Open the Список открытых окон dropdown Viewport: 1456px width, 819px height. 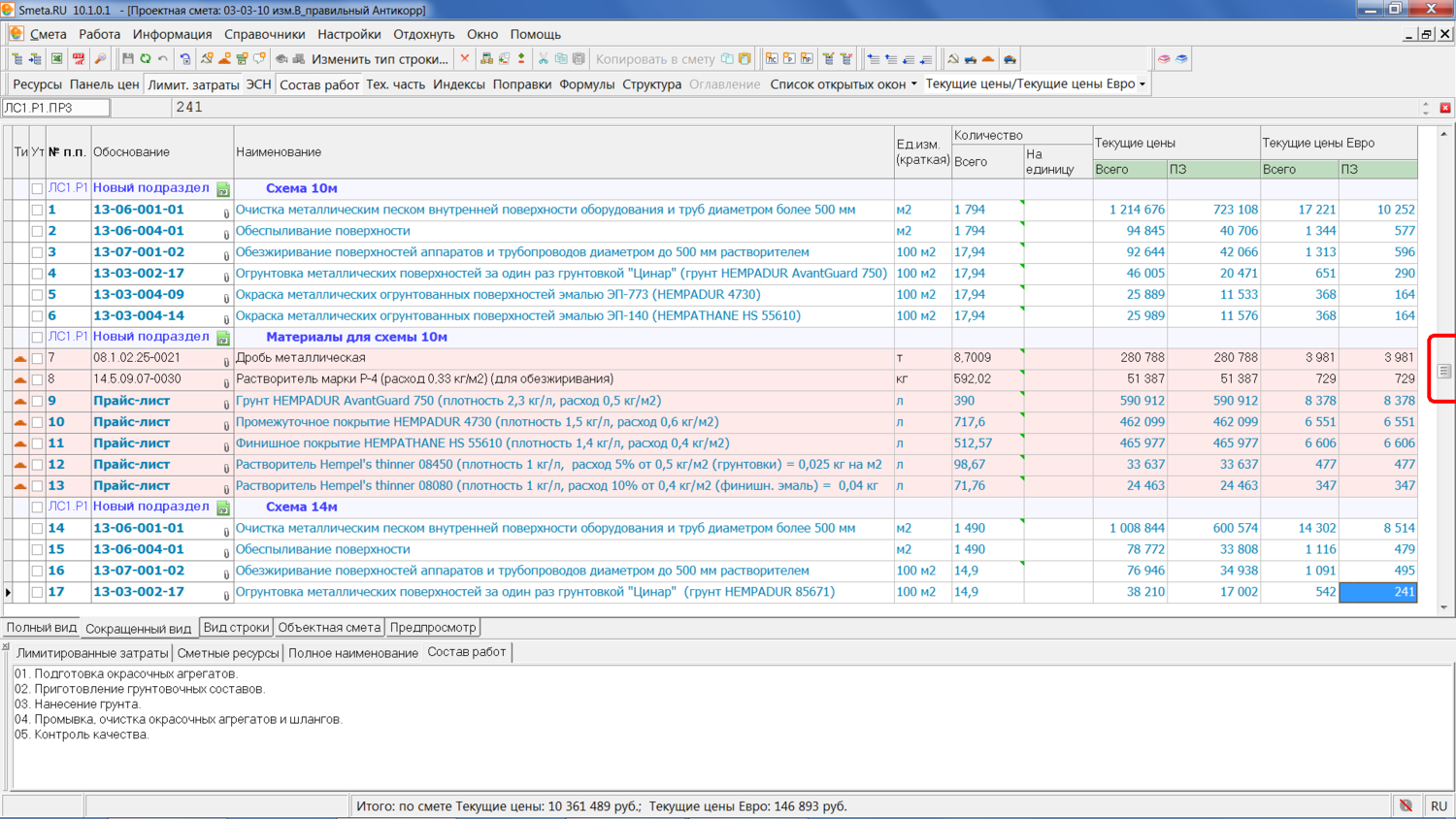click(x=844, y=84)
